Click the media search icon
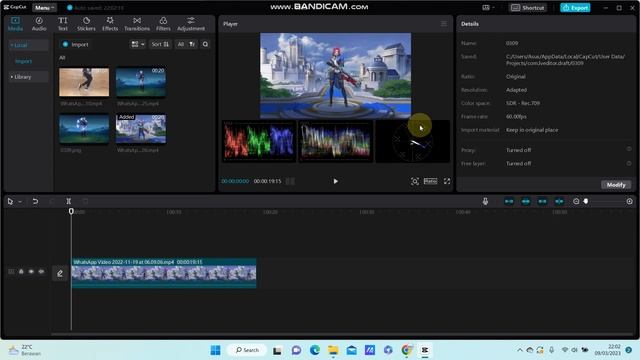640x360 pixels. pos(205,44)
